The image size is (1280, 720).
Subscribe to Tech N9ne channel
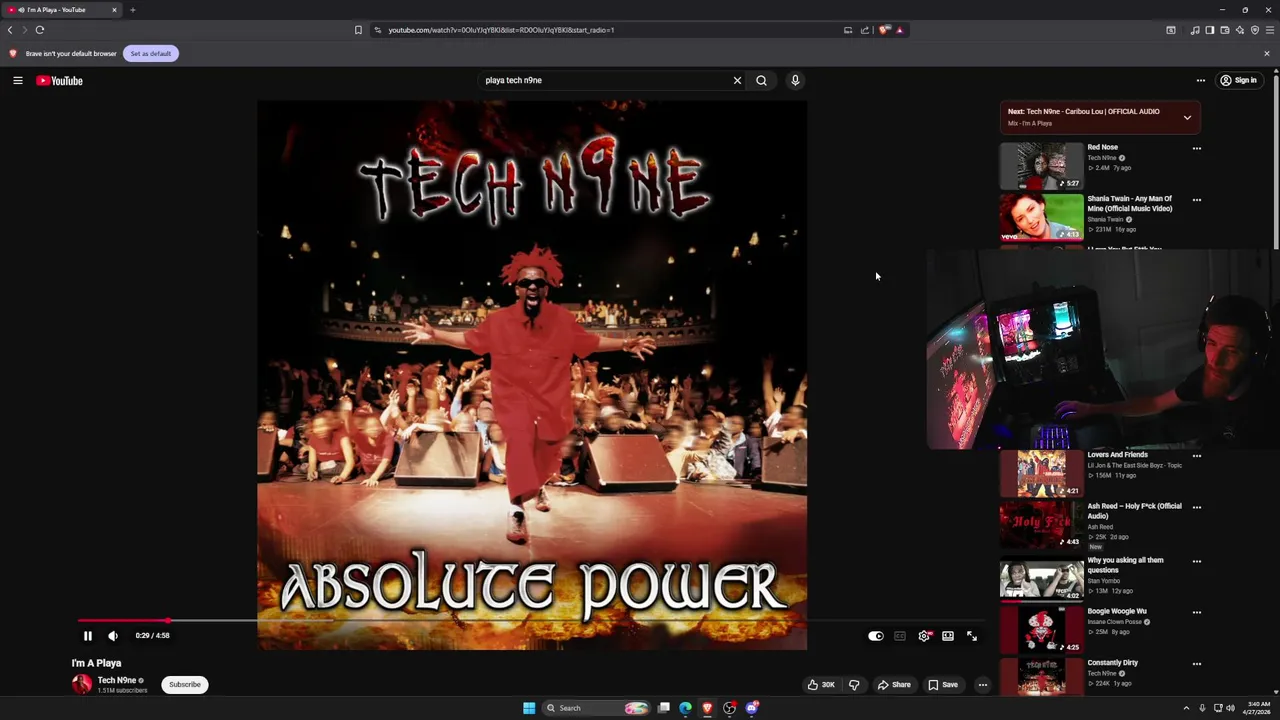(185, 685)
